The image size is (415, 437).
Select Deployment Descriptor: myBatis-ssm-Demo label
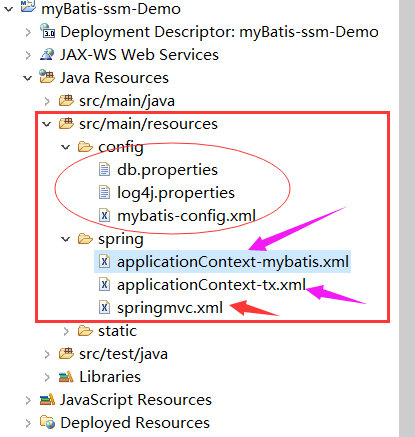pyautogui.click(x=219, y=32)
